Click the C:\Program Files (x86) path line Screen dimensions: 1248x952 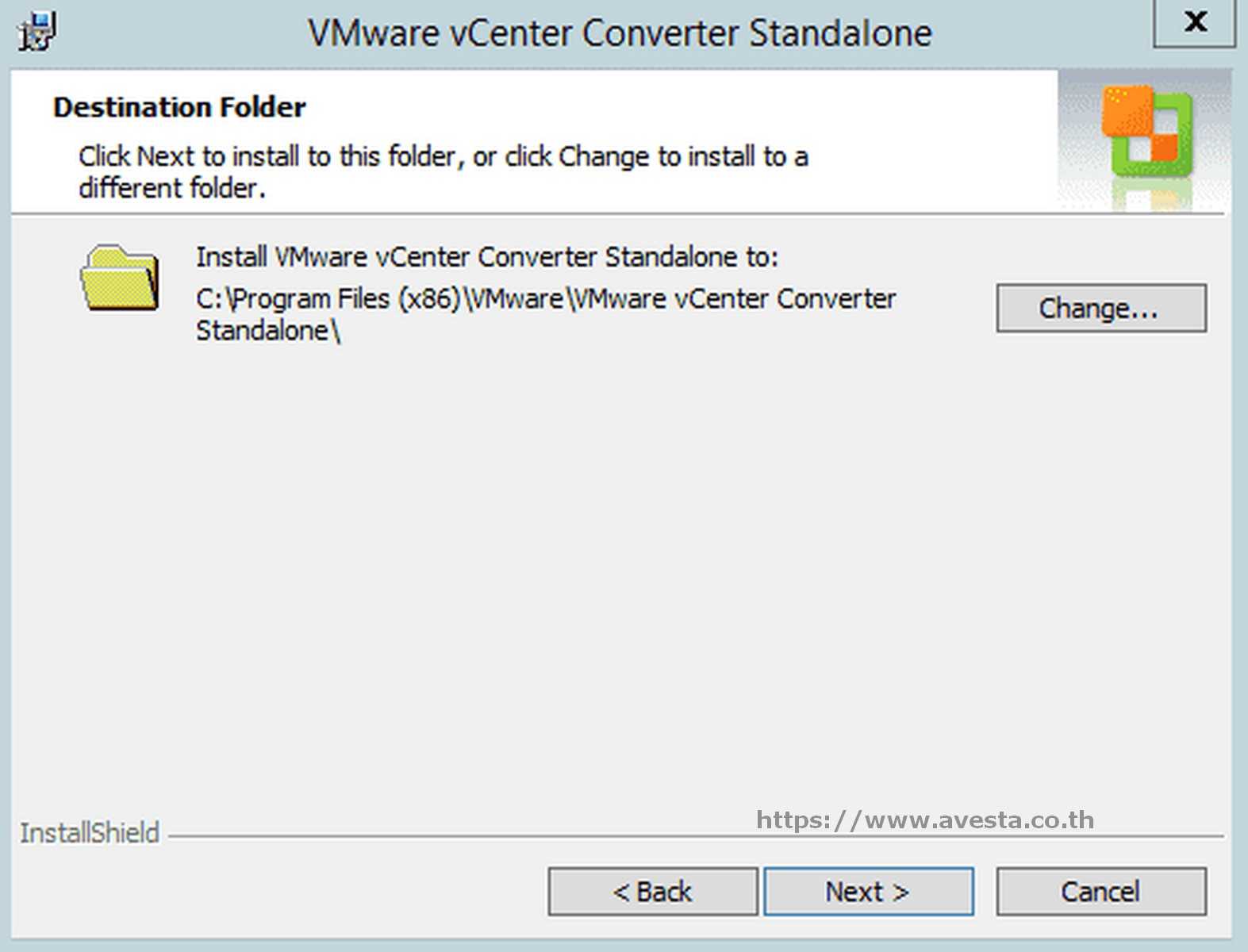click(x=545, y=299)
